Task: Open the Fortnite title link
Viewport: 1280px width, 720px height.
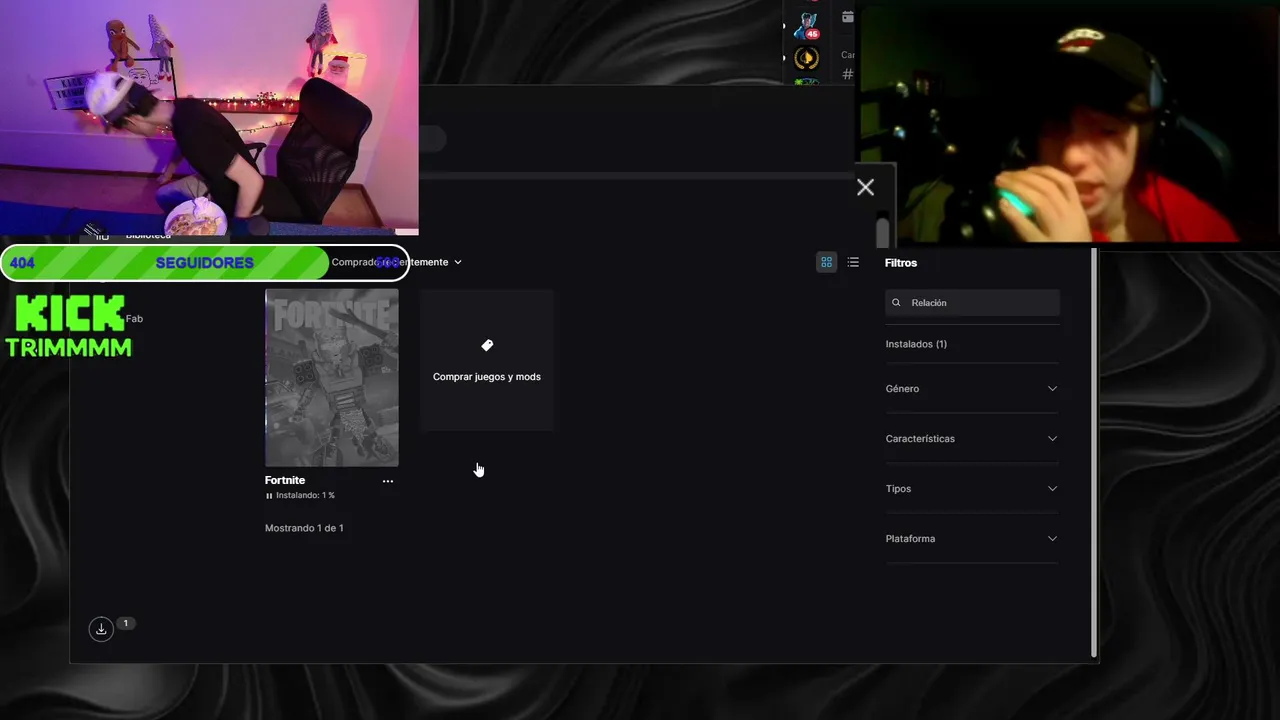Action: [285, 480]
